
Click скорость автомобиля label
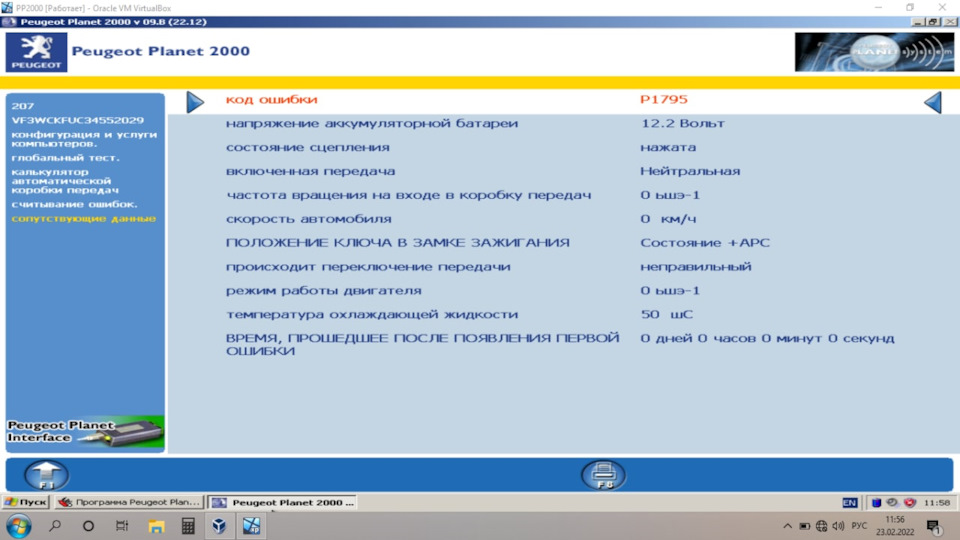click(308, 219)
